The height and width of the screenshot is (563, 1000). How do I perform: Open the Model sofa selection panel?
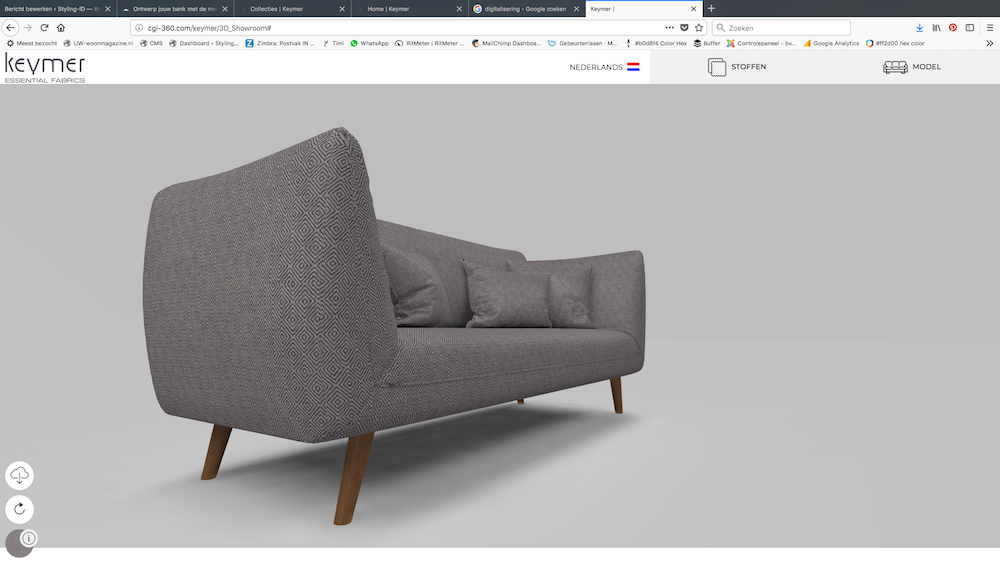click(912, 67)
